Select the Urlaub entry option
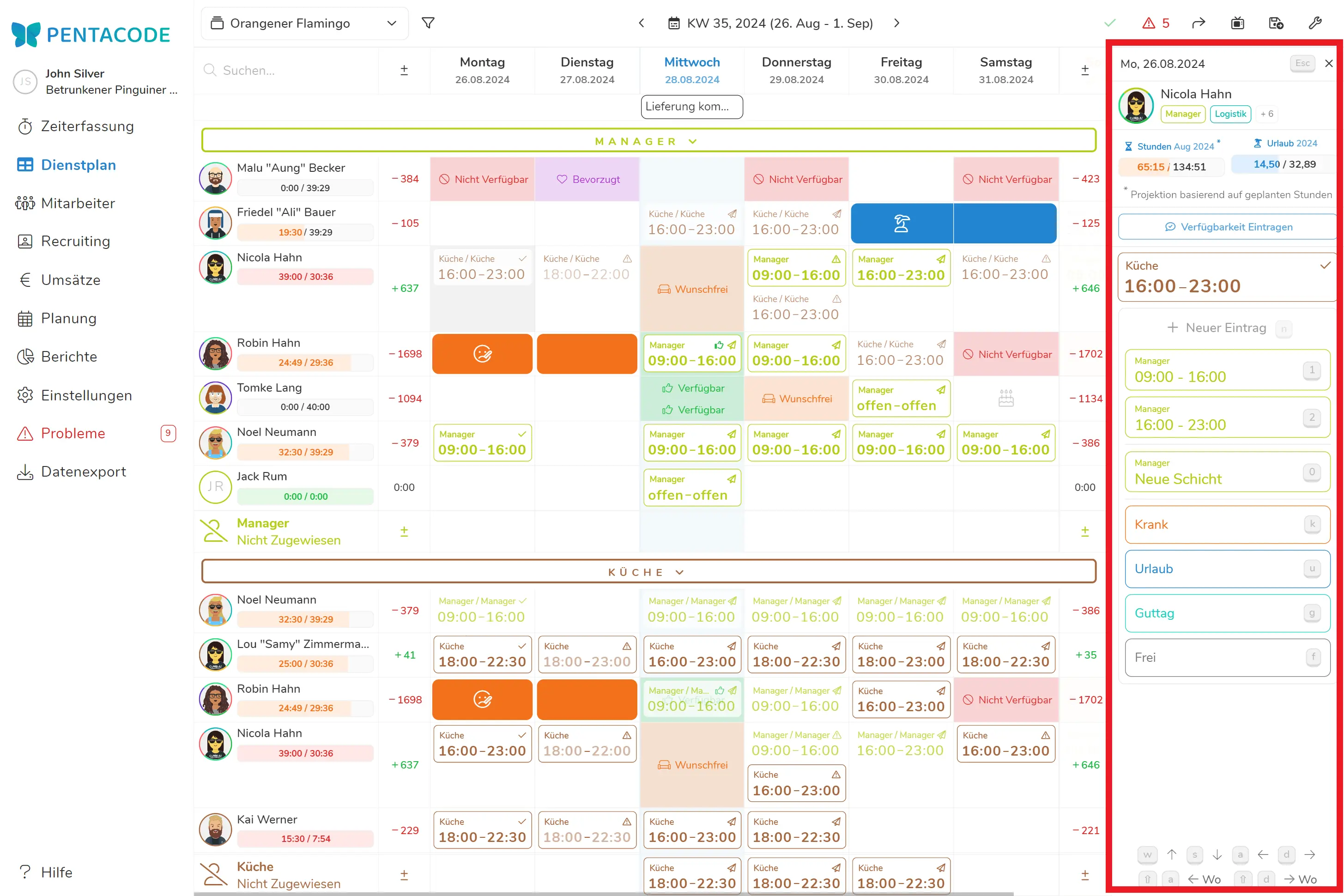1344x896 pixels. pyautogui.click(x=1227, y=569)
